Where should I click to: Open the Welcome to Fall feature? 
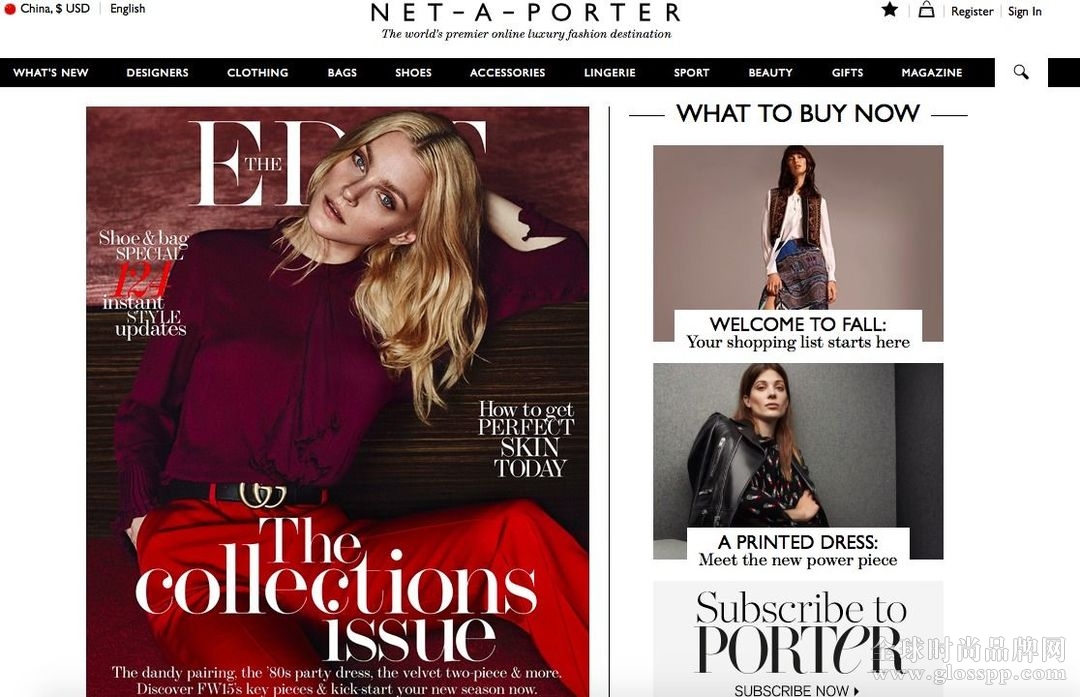click(798, 244)
